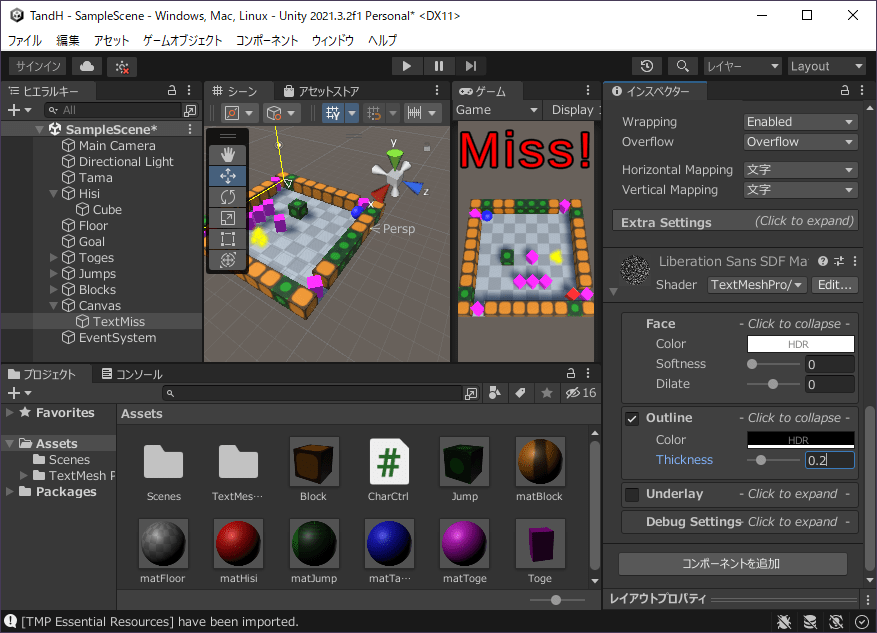Click the Project search-by-type icon

494,393
